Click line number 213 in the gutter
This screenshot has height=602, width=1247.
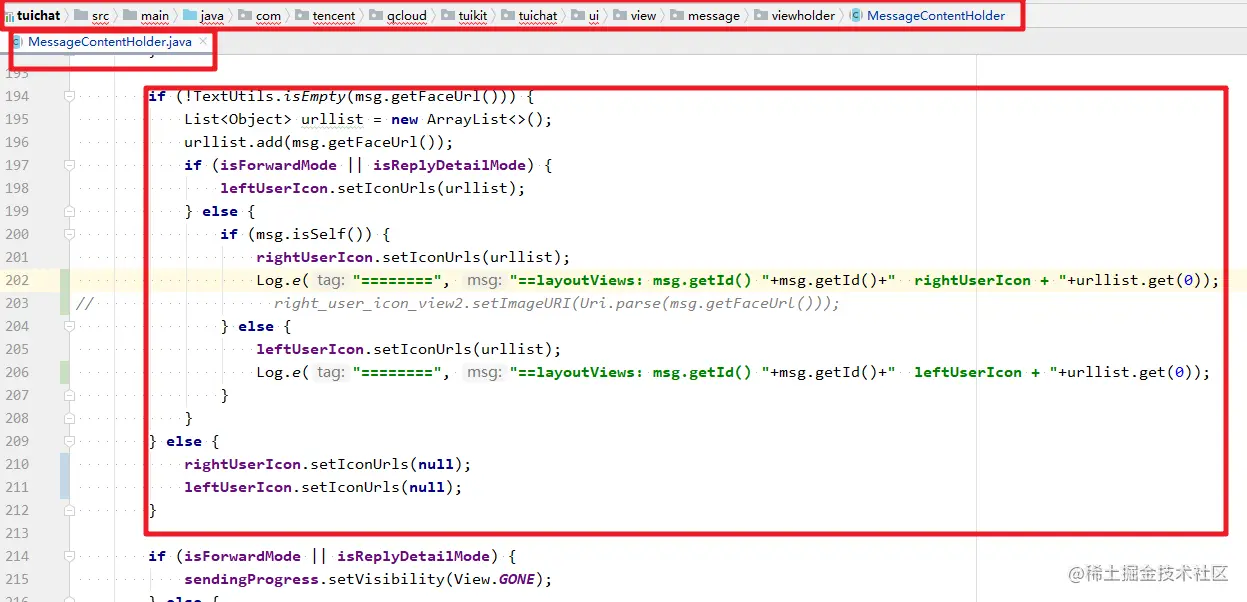[17, 533]
